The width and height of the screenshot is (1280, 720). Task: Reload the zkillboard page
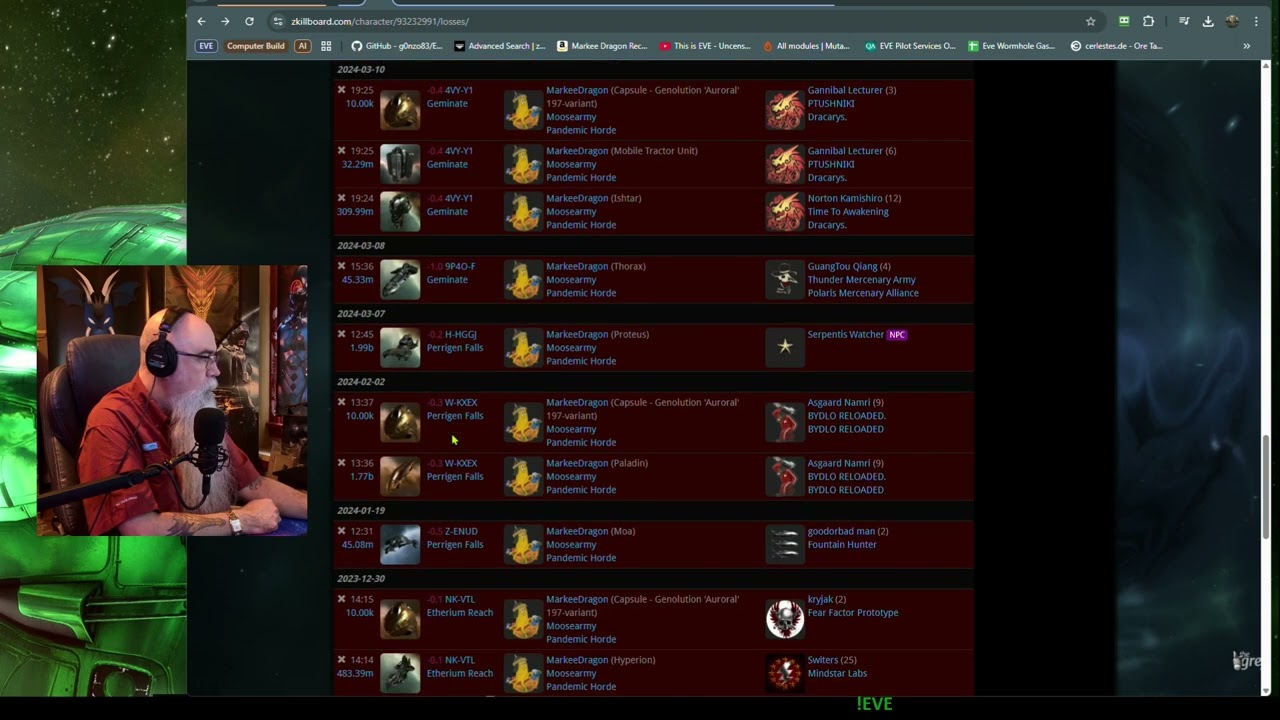(249, 21)
